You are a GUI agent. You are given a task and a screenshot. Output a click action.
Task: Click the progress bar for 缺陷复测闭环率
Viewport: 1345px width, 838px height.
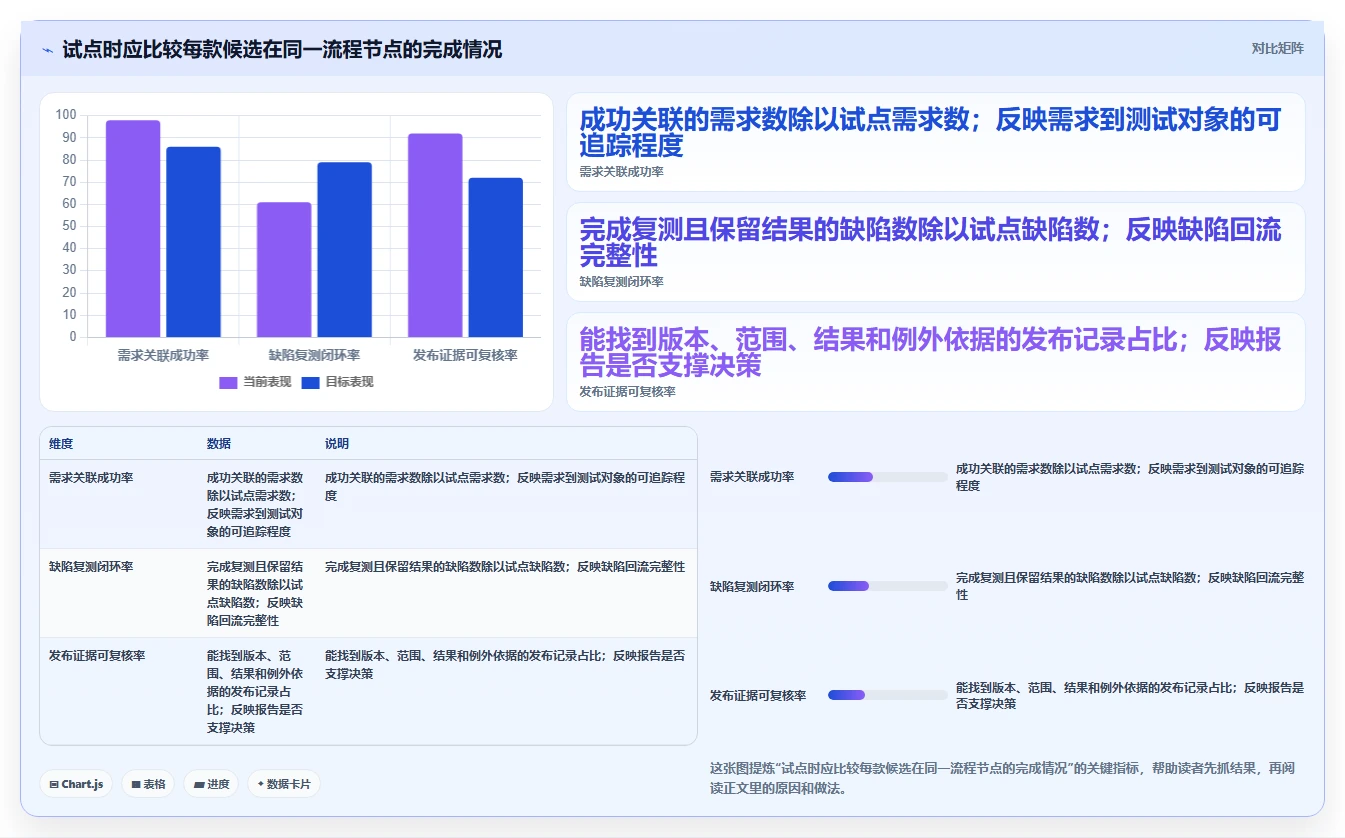(887, 586)
